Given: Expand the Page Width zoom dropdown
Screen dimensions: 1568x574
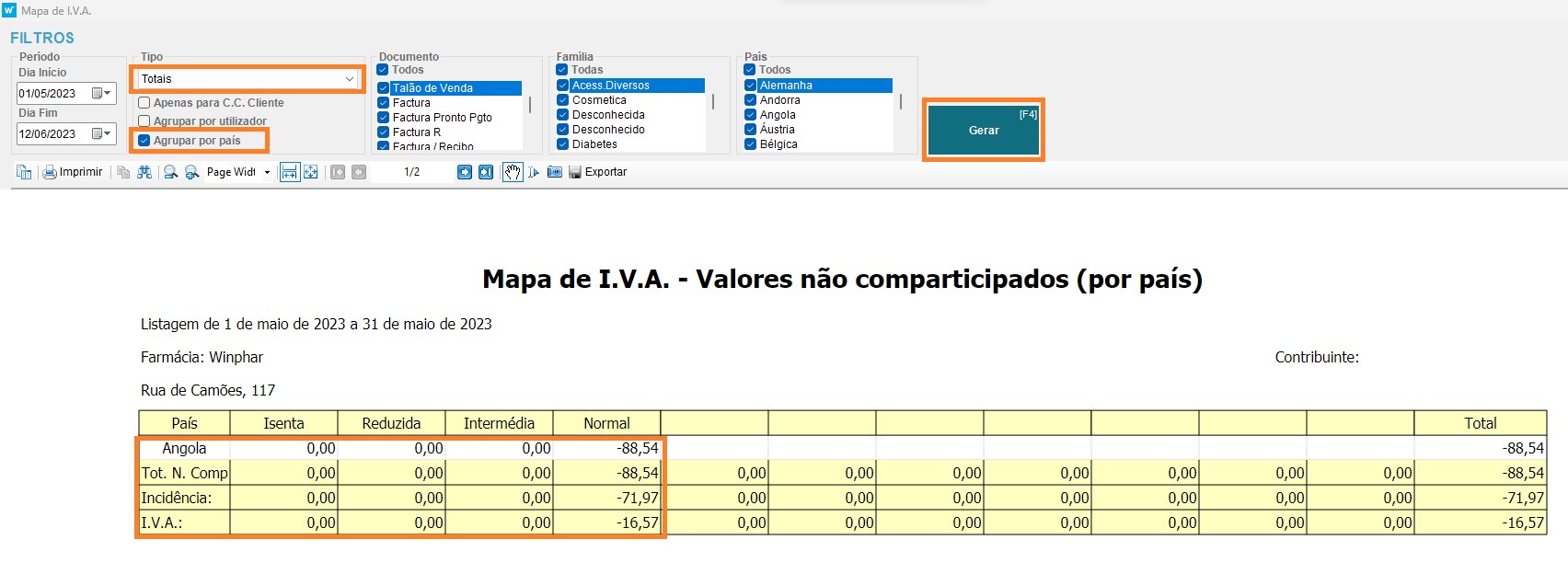Looking at the screenshot, I should (x=267, y=172).
